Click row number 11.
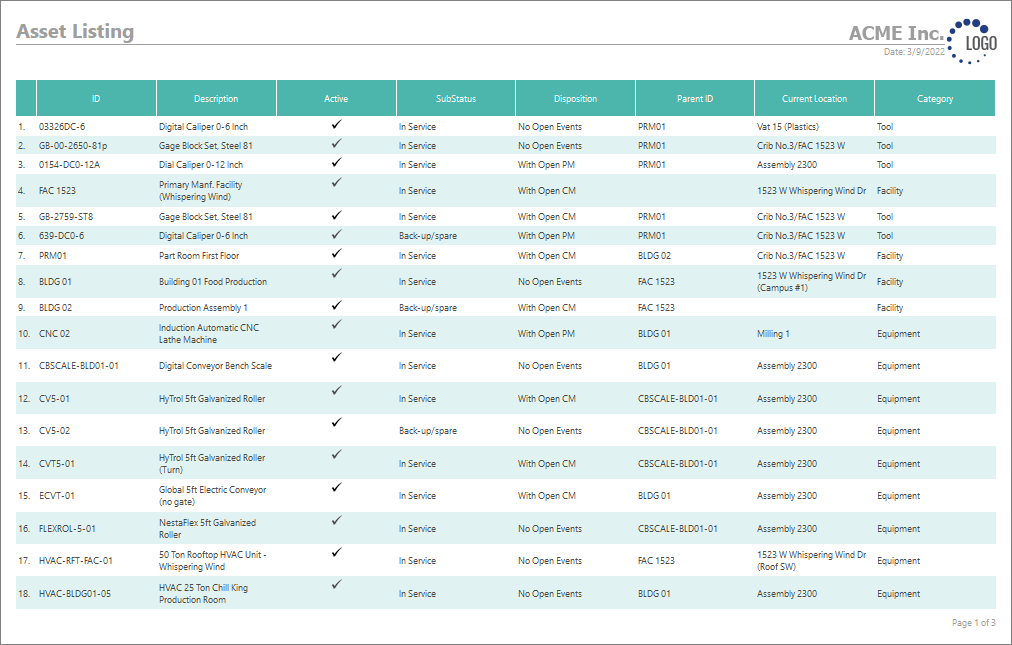This screenshot has height=645, width=1012. (24, 365)
